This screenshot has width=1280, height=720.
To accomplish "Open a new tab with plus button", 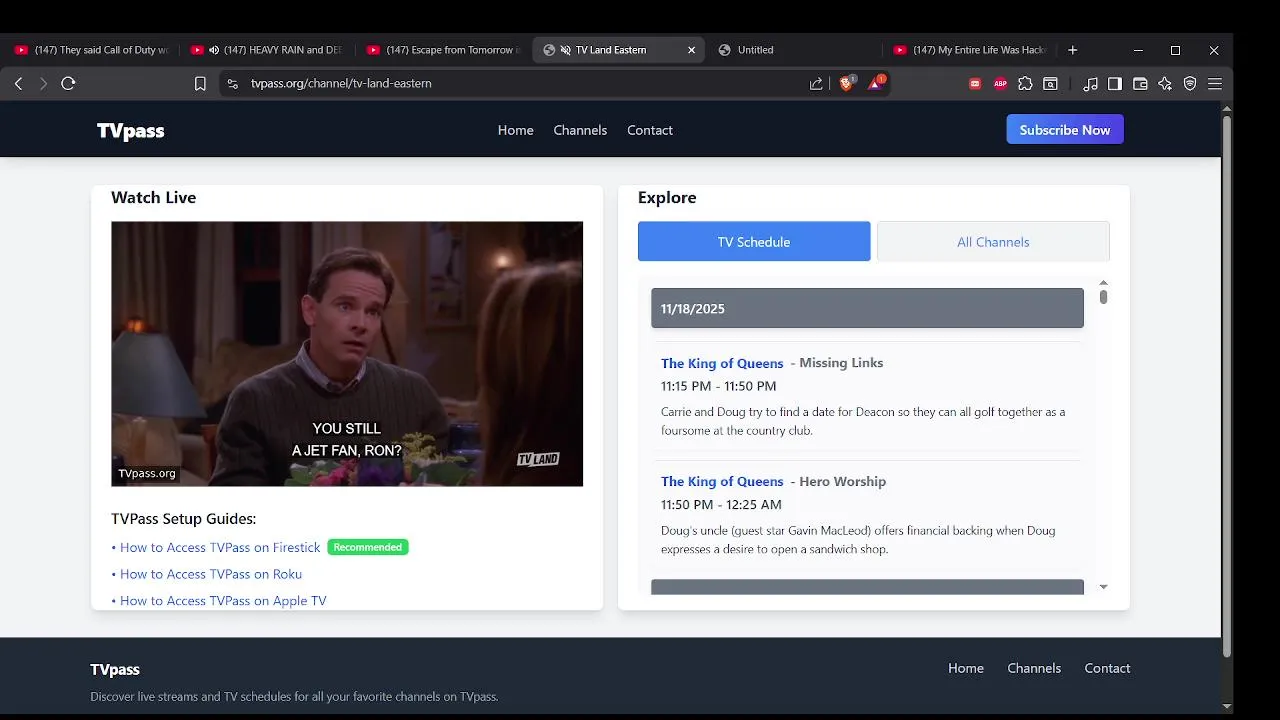I will [x=1072, y=50].
